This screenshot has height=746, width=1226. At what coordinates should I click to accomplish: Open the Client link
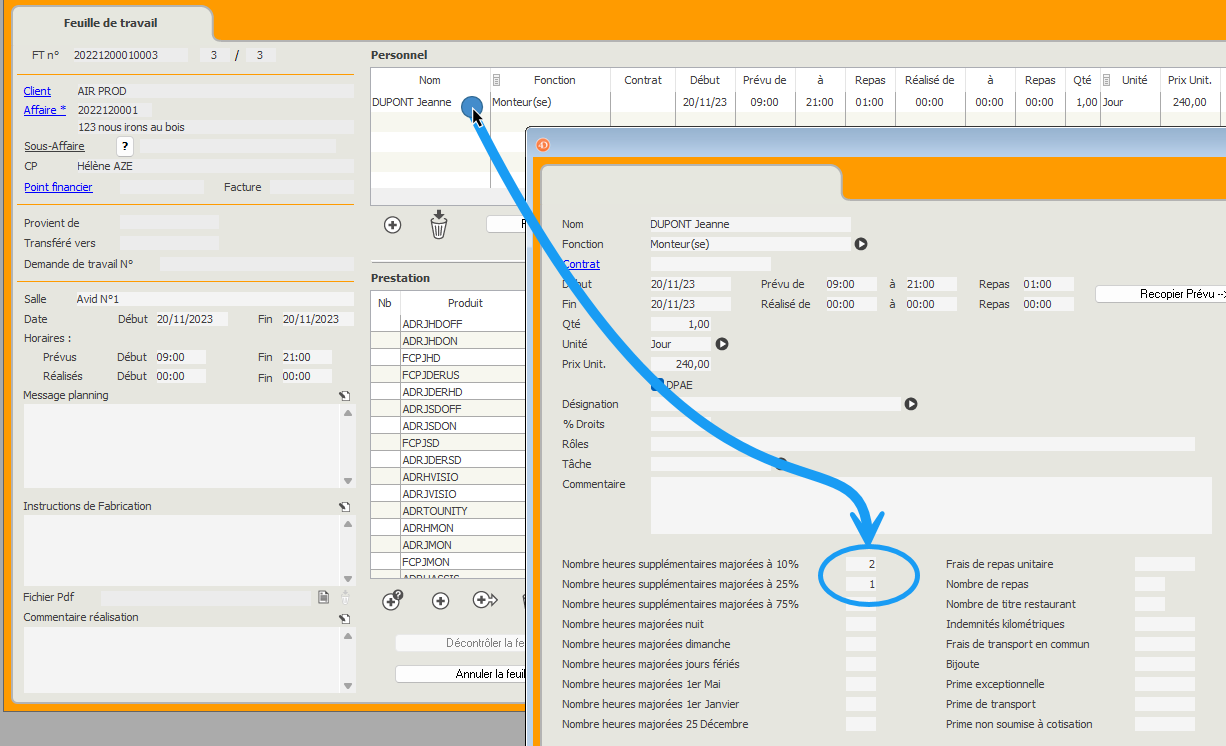click(x=37, y=91)
